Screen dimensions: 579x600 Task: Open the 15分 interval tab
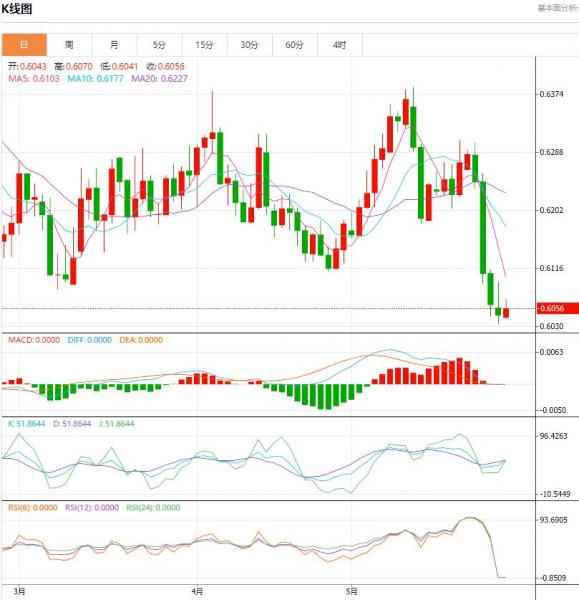tap(205, 45)
